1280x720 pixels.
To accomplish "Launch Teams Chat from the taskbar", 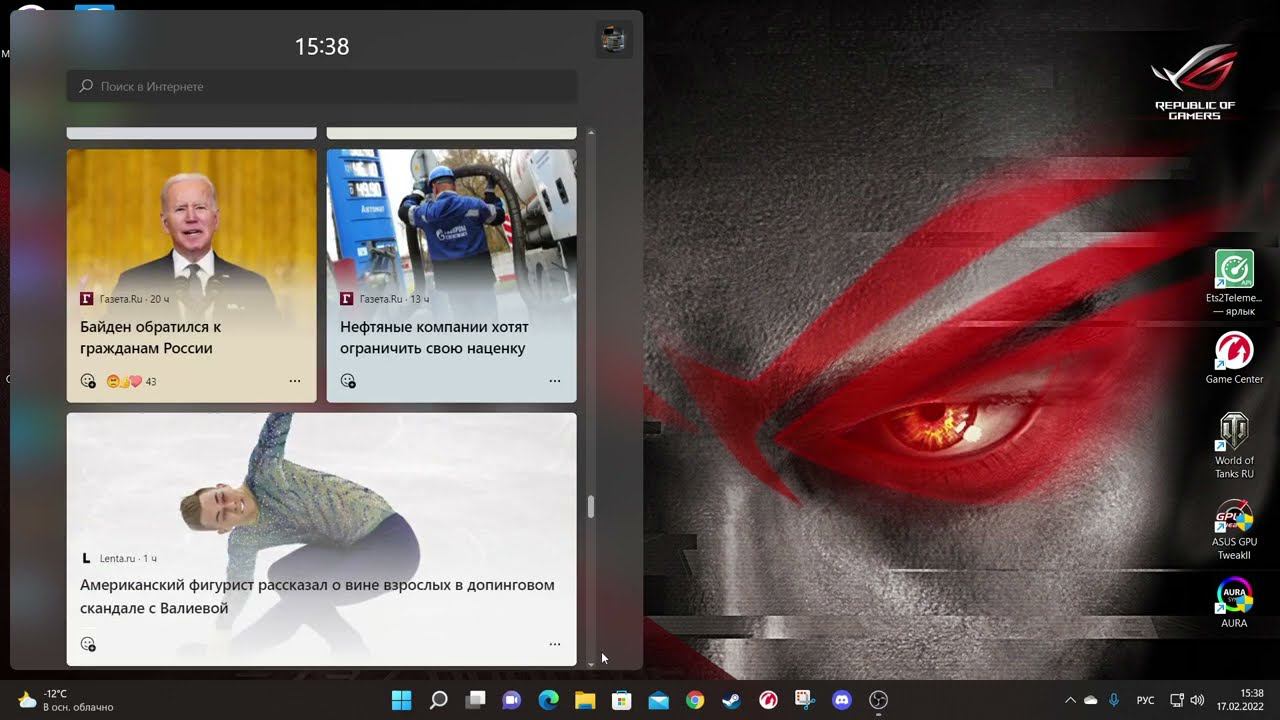I will 512,700.
